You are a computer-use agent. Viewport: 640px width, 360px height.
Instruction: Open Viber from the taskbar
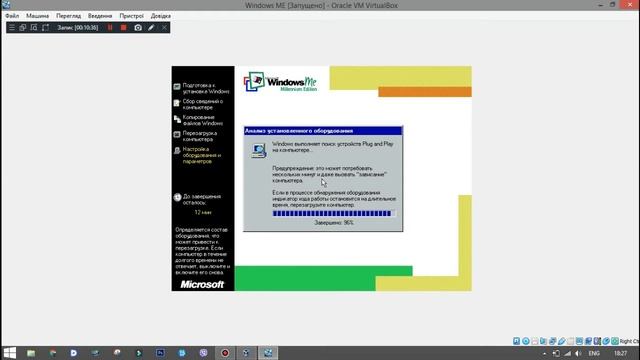tap(203, 353)
